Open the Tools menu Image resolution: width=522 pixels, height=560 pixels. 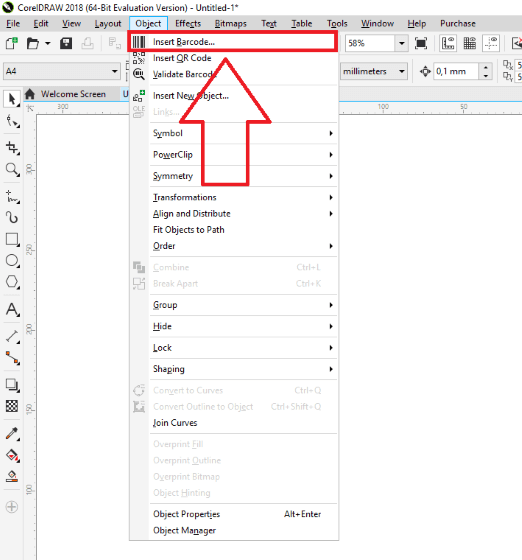(x=337, y=24)
